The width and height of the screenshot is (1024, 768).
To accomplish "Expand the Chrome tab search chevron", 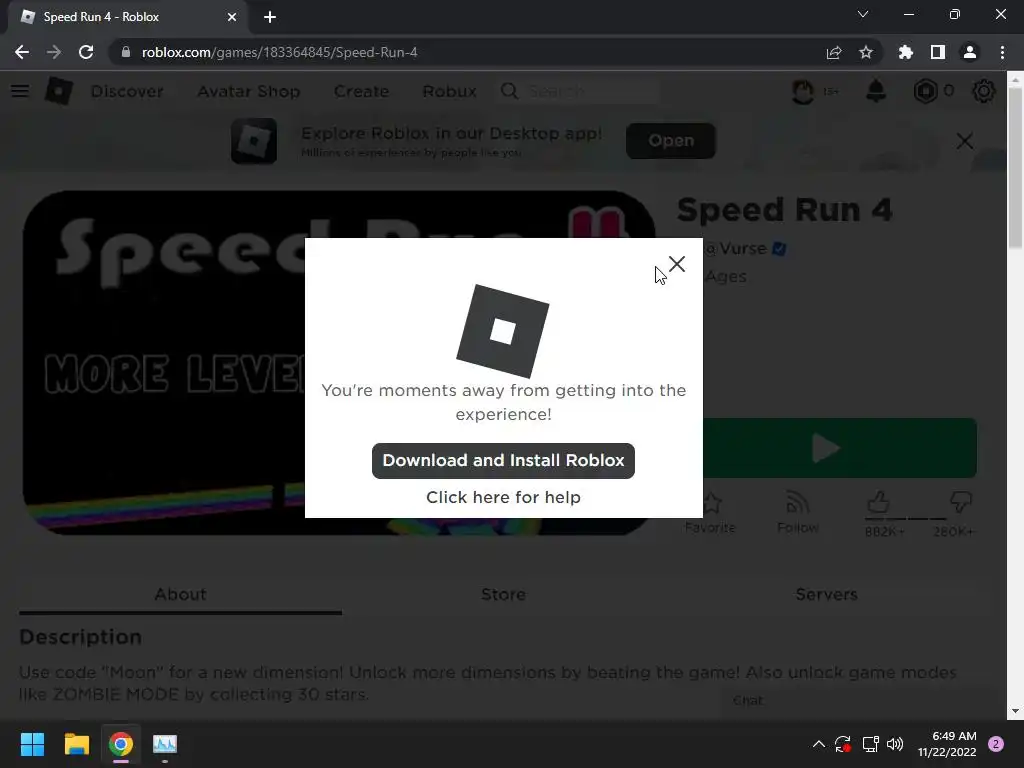I will [863, 14].
